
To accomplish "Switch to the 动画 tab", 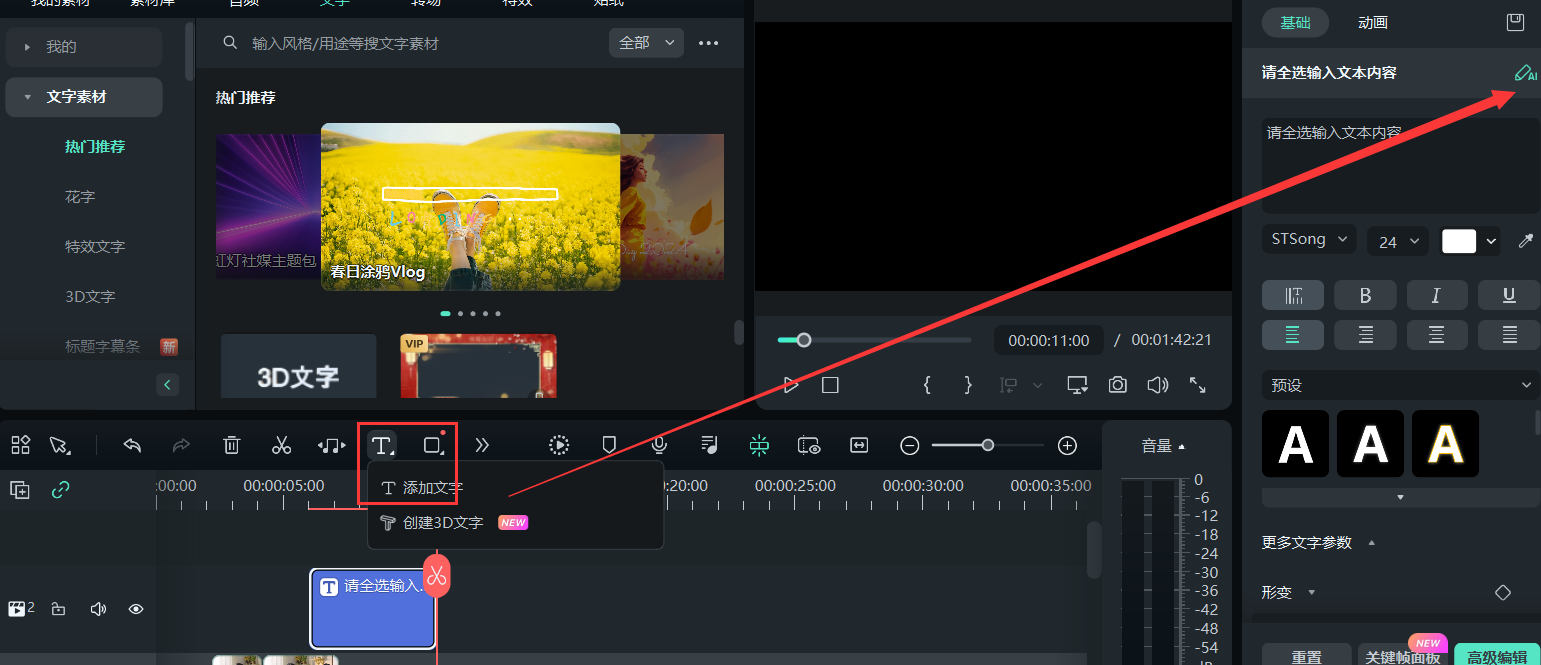I will tap(1373, 22).
